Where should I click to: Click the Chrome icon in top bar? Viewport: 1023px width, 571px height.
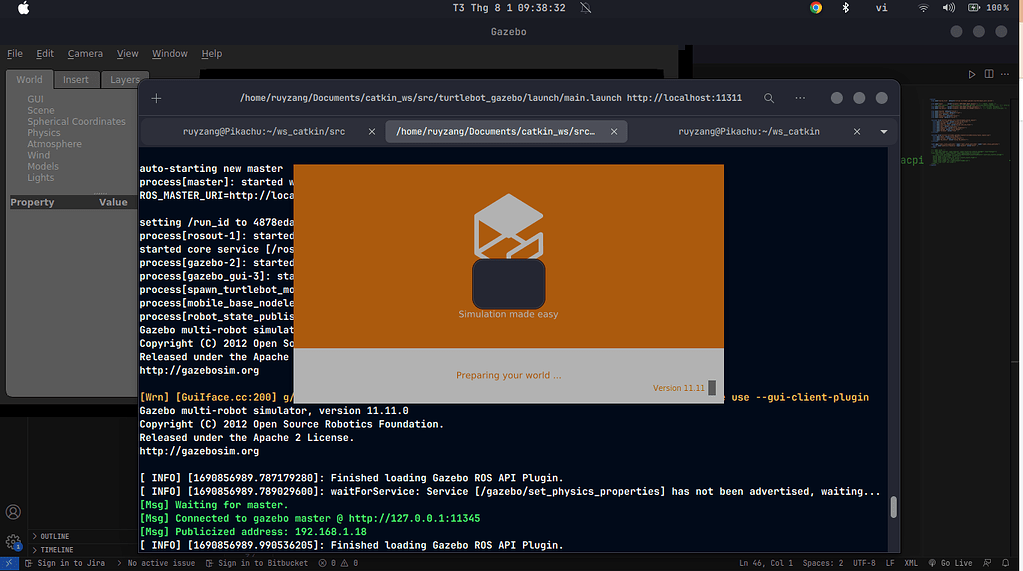pyautogui.click(x=816, y=8)
